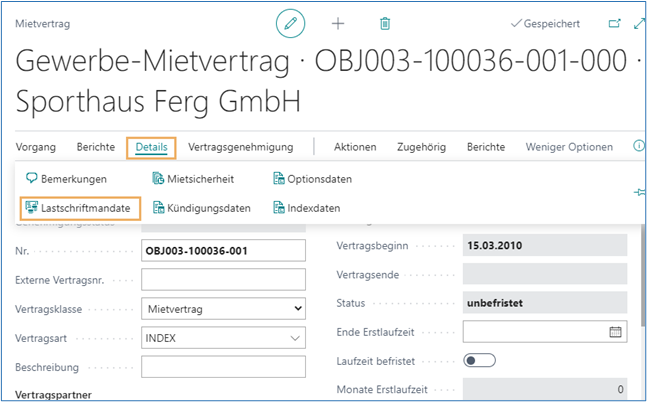Open the Vertragsklasse dropdown
Image resolution: width=647 pixels, height=402 pixels.
[223, 309]
